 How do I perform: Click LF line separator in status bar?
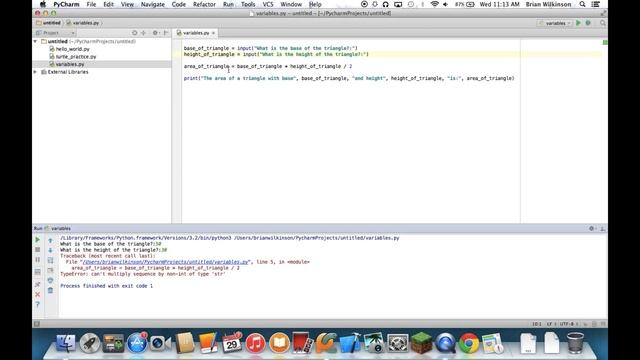click(551, 324)
